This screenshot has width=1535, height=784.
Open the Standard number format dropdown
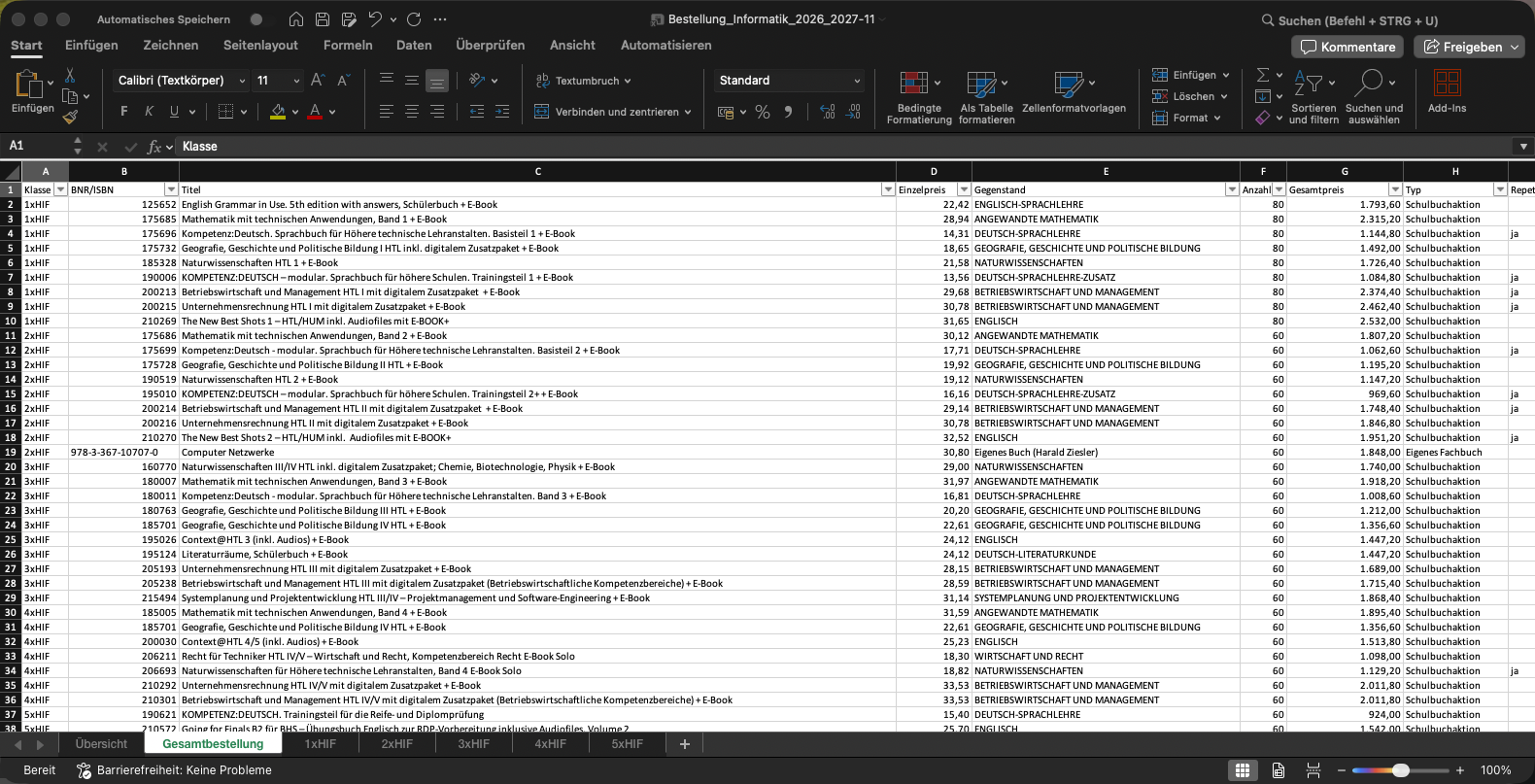pos(857,81)
